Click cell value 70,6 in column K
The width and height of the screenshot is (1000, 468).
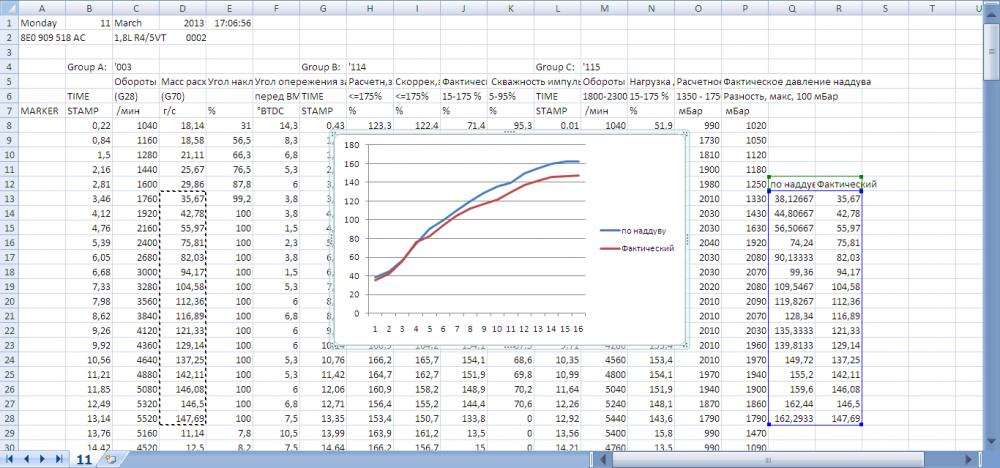coord(511,404)
